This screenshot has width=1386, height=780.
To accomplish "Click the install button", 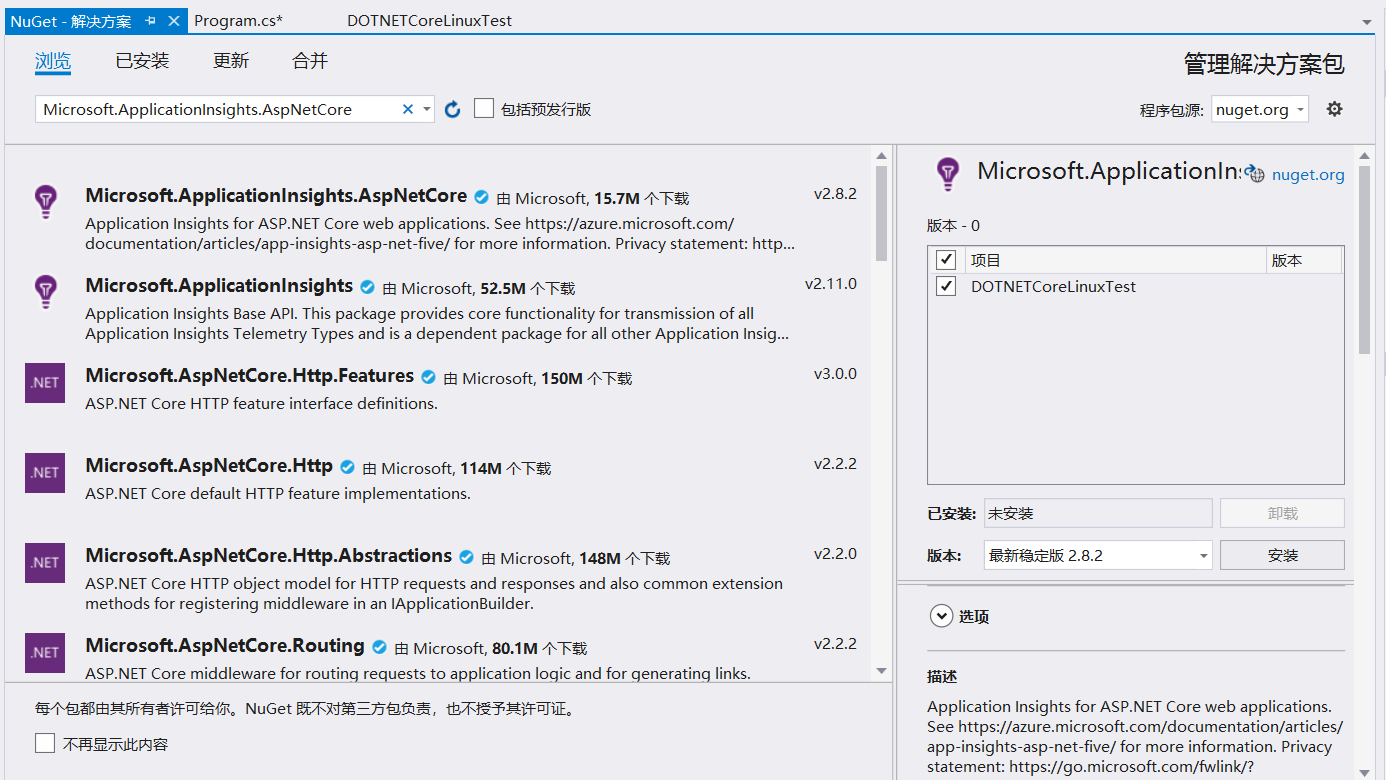I will click(x=1282, y=555).
